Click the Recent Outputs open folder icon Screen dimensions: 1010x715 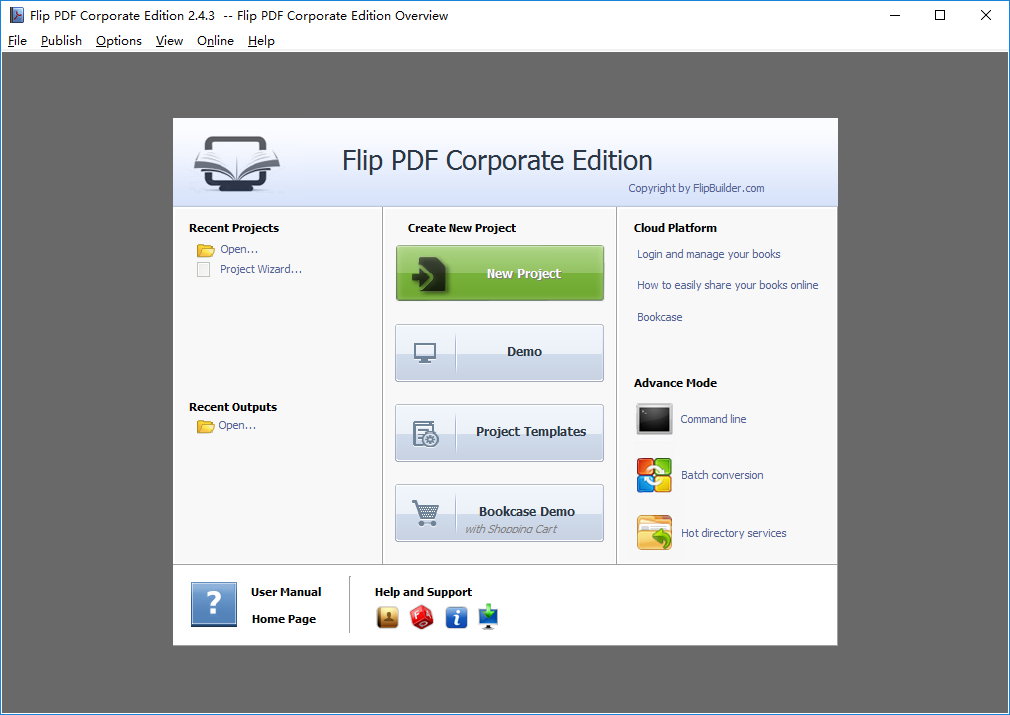pos(205,426)
